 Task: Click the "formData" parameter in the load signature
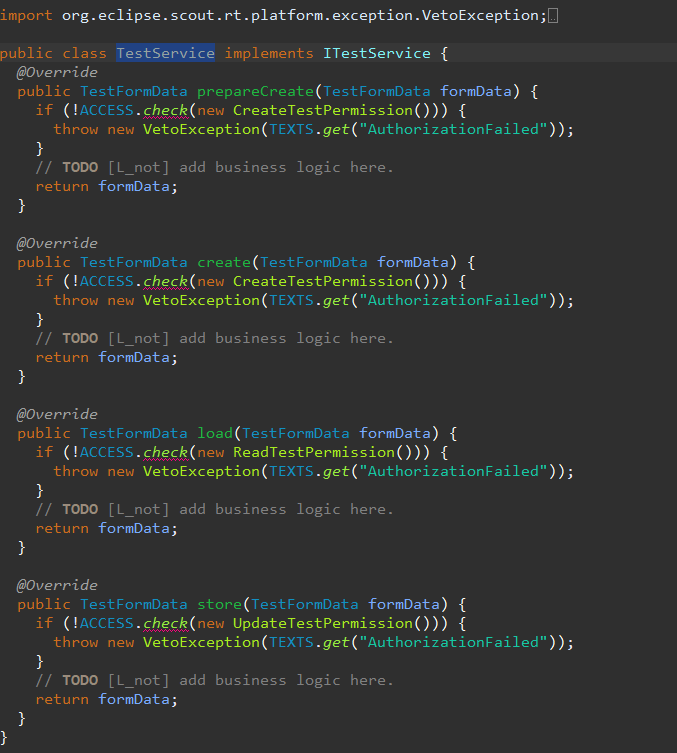point(395,433)
